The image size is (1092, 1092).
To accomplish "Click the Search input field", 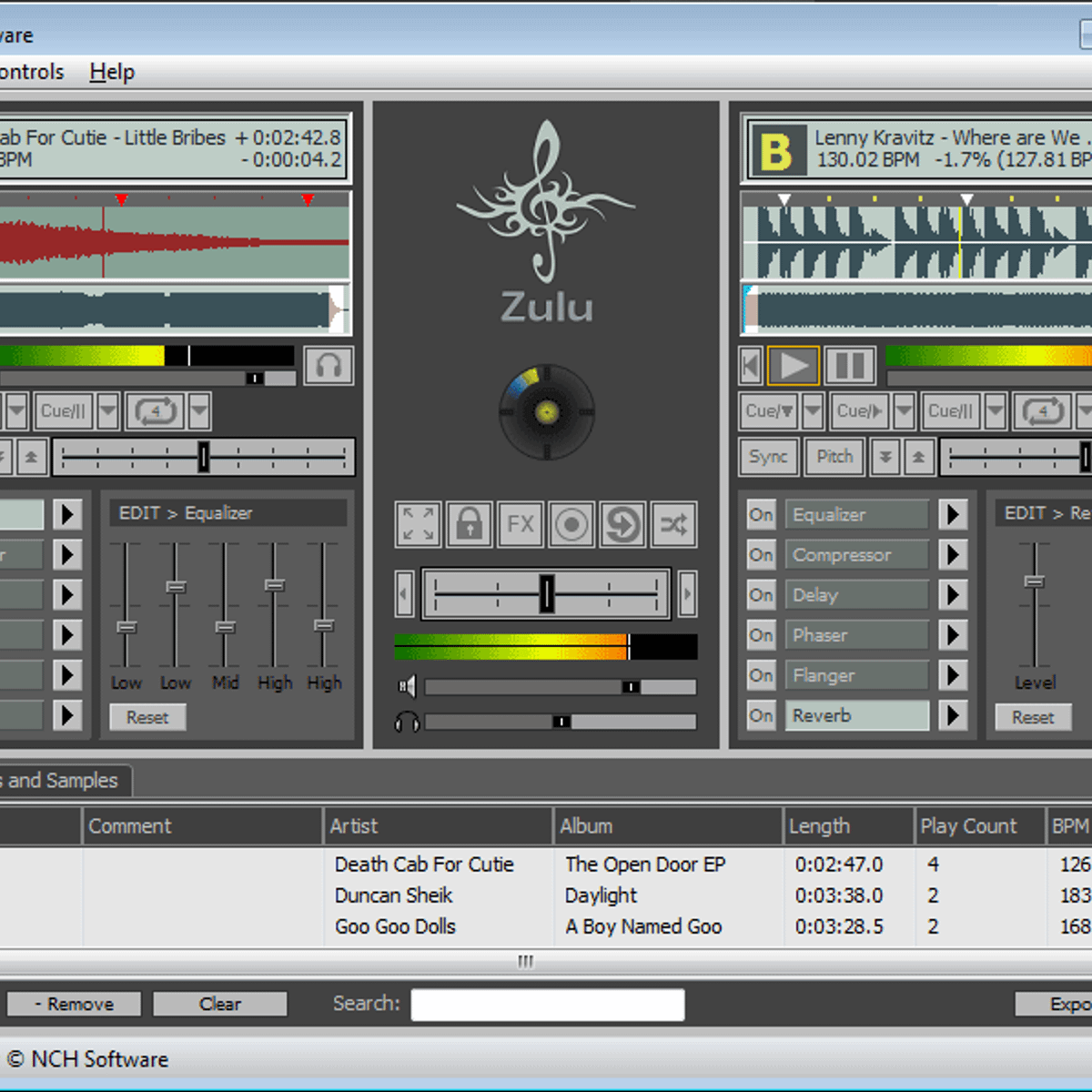I will (548, 1005).
